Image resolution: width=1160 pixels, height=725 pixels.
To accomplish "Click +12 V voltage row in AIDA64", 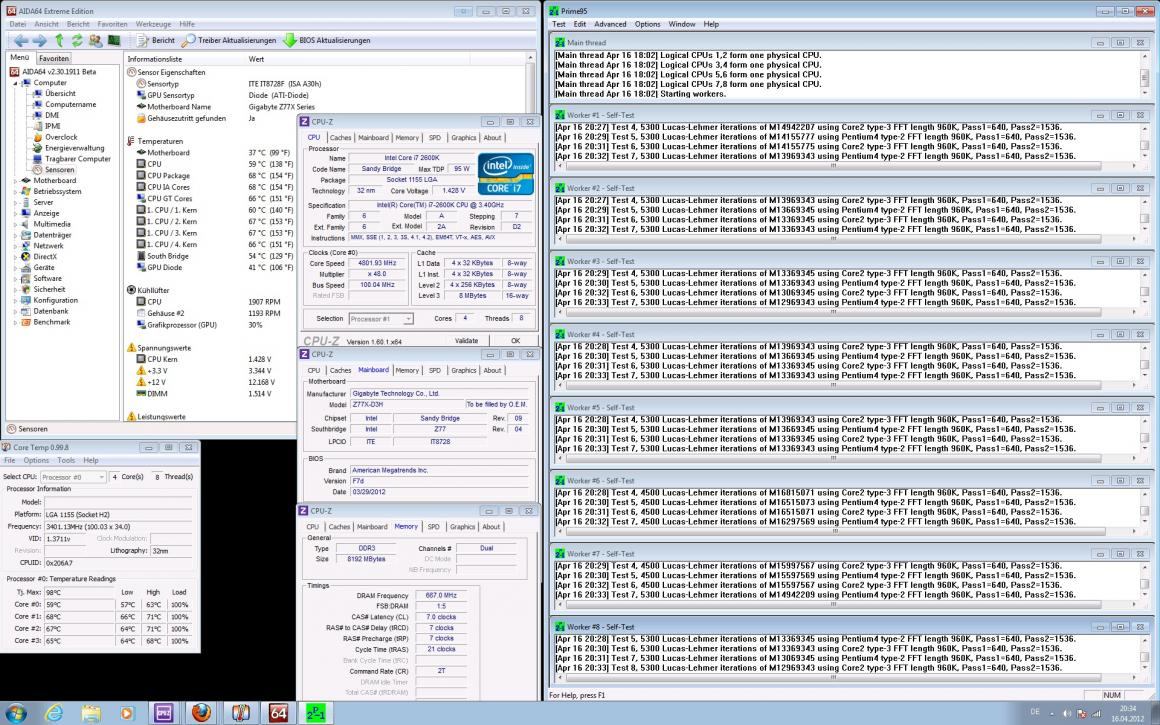I will tap(209, 382).
